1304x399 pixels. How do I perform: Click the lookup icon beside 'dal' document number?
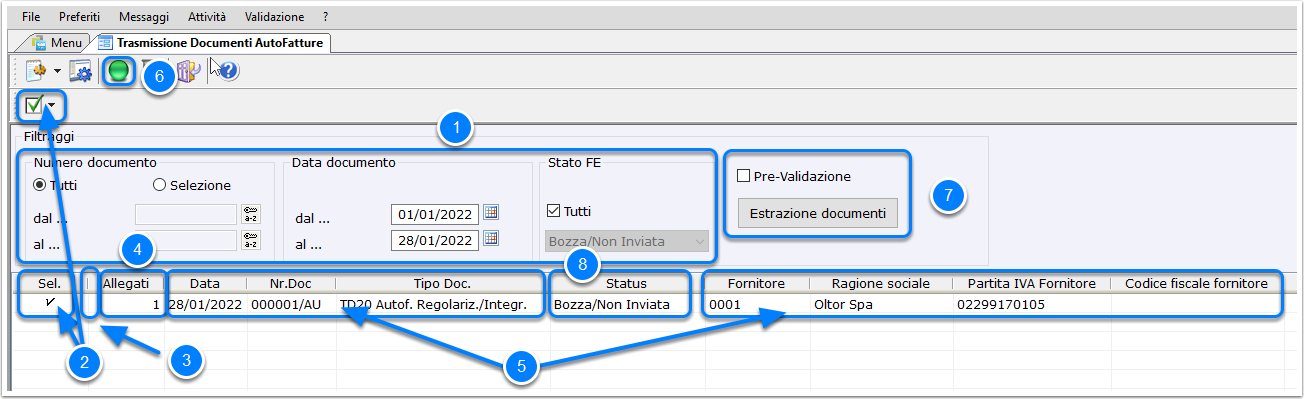251,214
